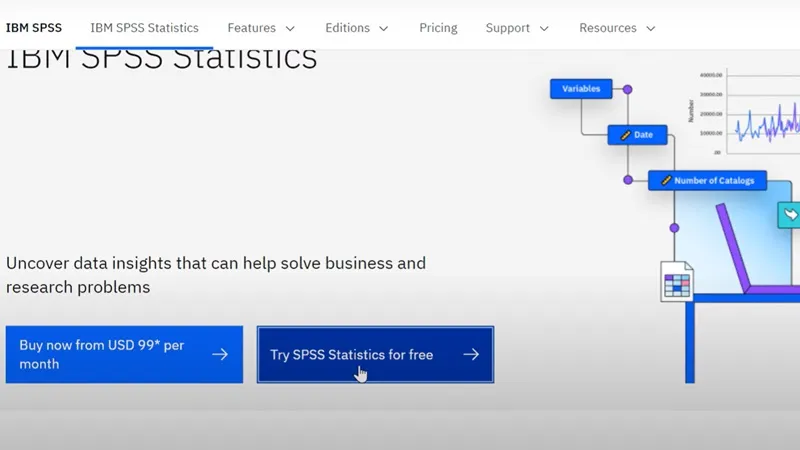Click the pencil icon in the Date node
The image size is (800, 450).
tap(625, 134)
